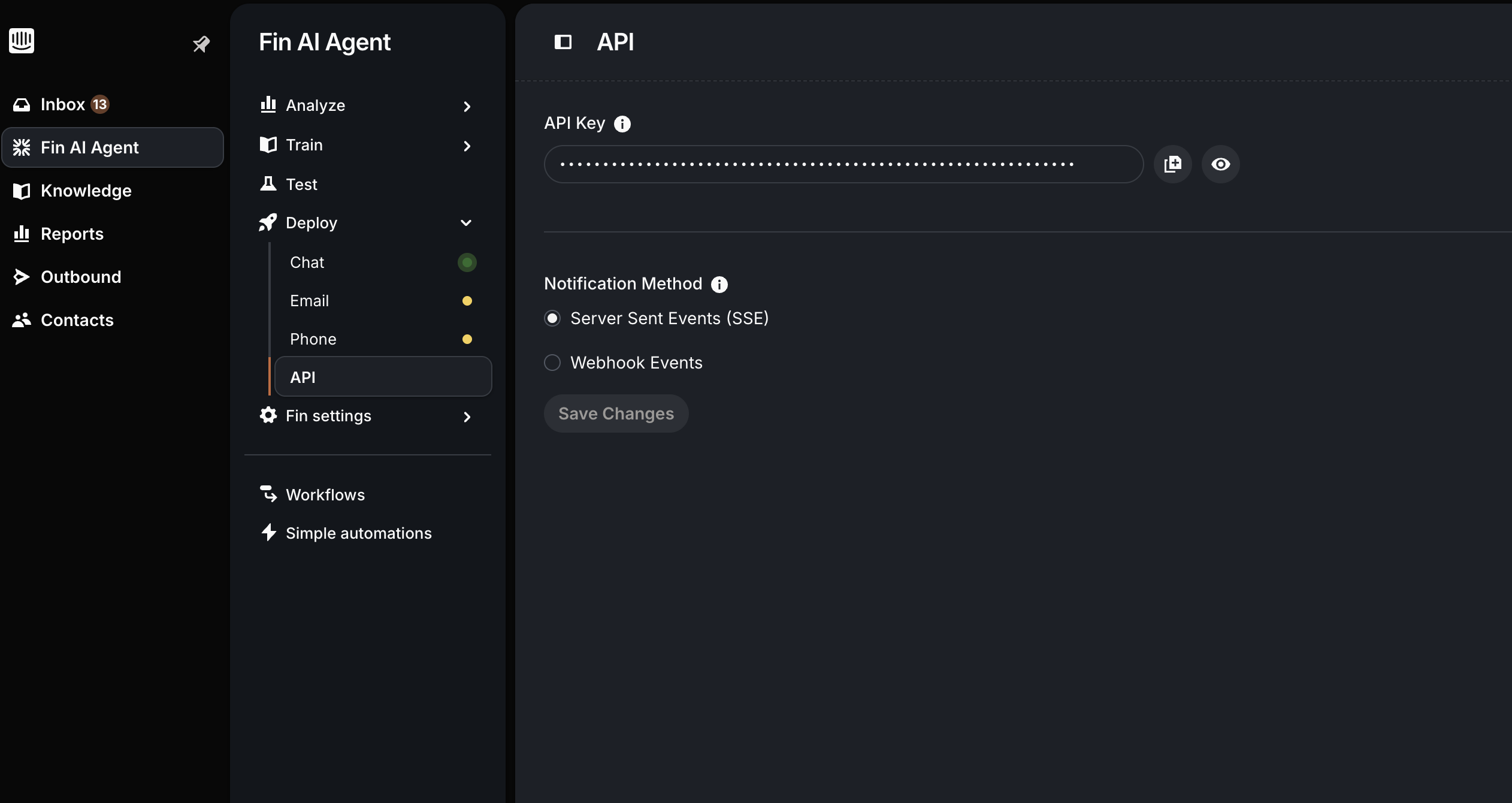Screen dimensions: 1512x803
Task: Open Knowledge section in sidebar
Action: tap(86, 191)
